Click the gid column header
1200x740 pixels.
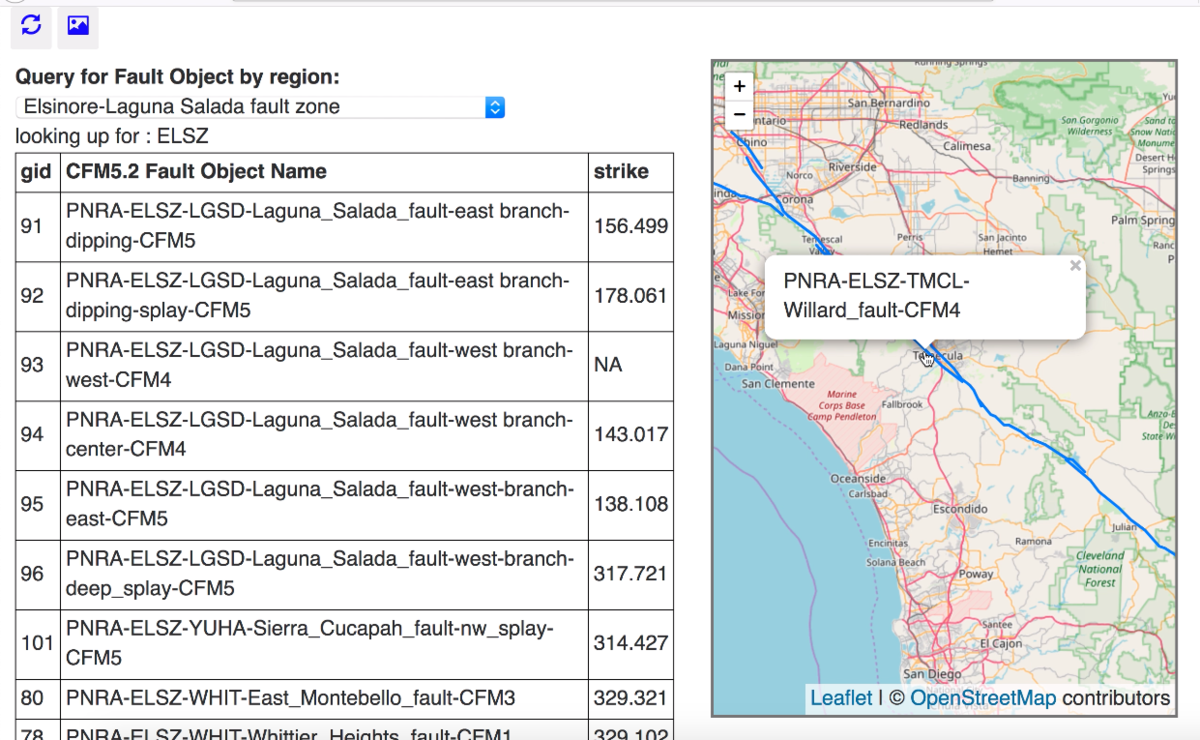(x=36, y=172)
